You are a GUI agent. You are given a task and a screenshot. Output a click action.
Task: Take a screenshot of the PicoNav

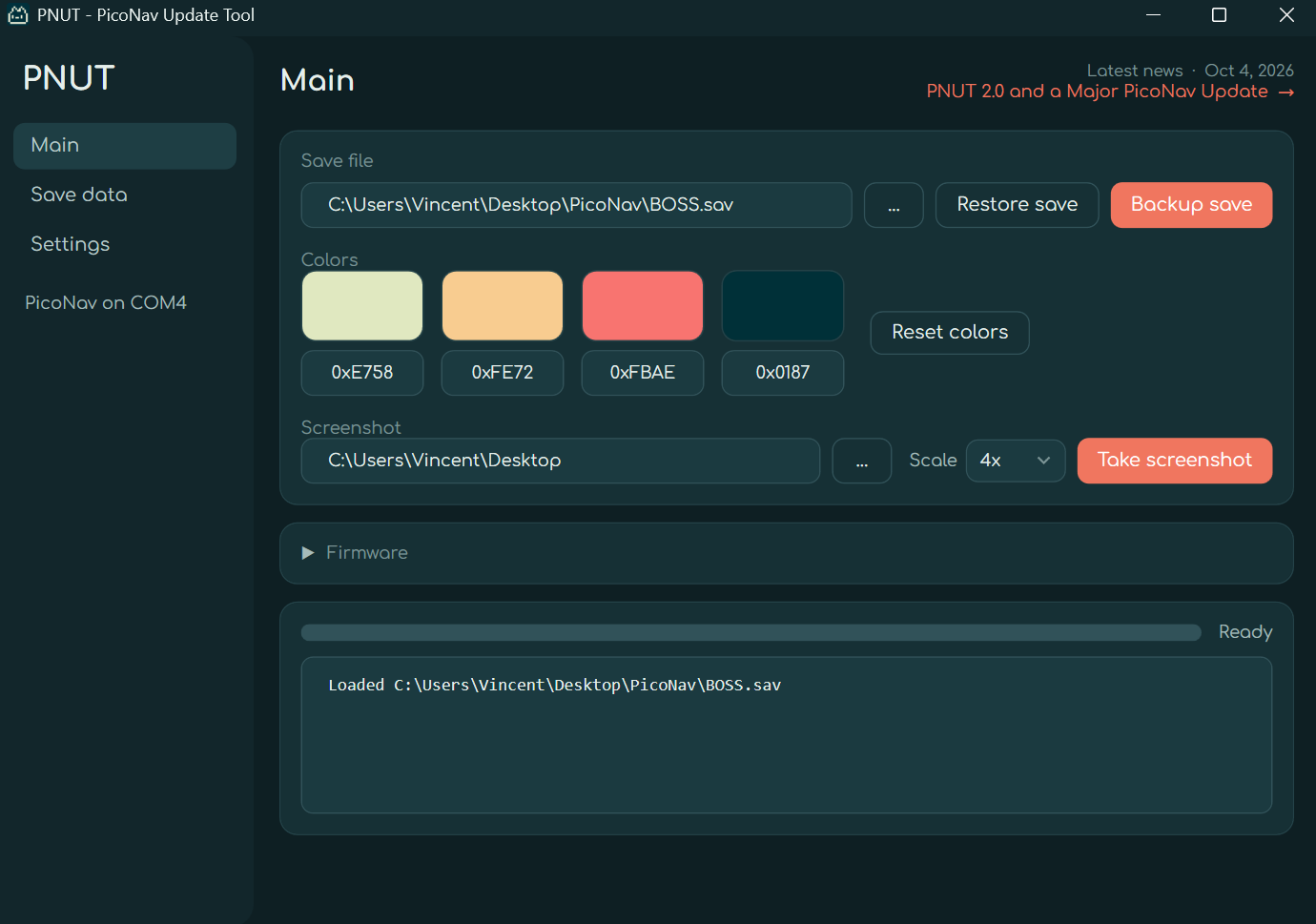pyautogui.click(x=1175, y=461)
